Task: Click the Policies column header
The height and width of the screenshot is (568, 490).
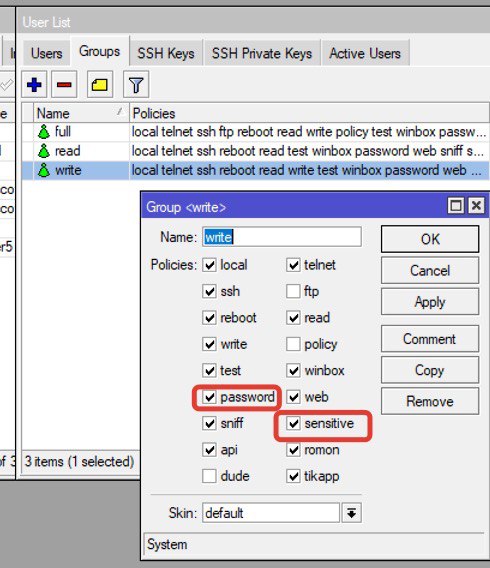Action: [310, 113]
